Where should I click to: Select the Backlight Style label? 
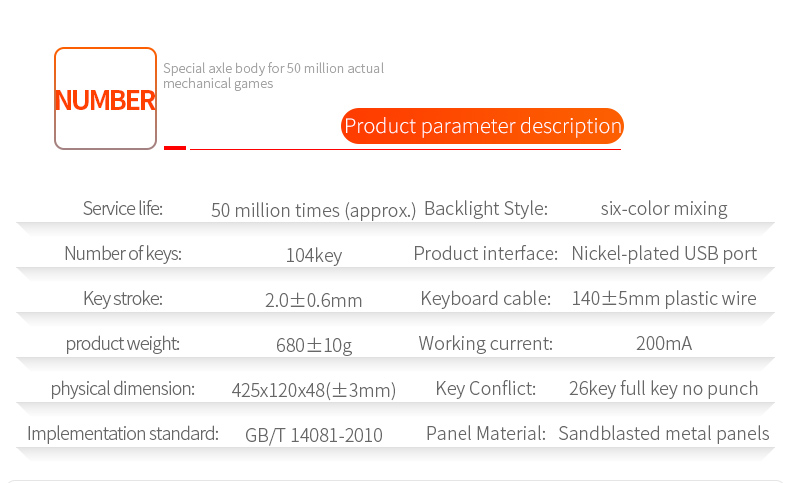pos(486,209)
